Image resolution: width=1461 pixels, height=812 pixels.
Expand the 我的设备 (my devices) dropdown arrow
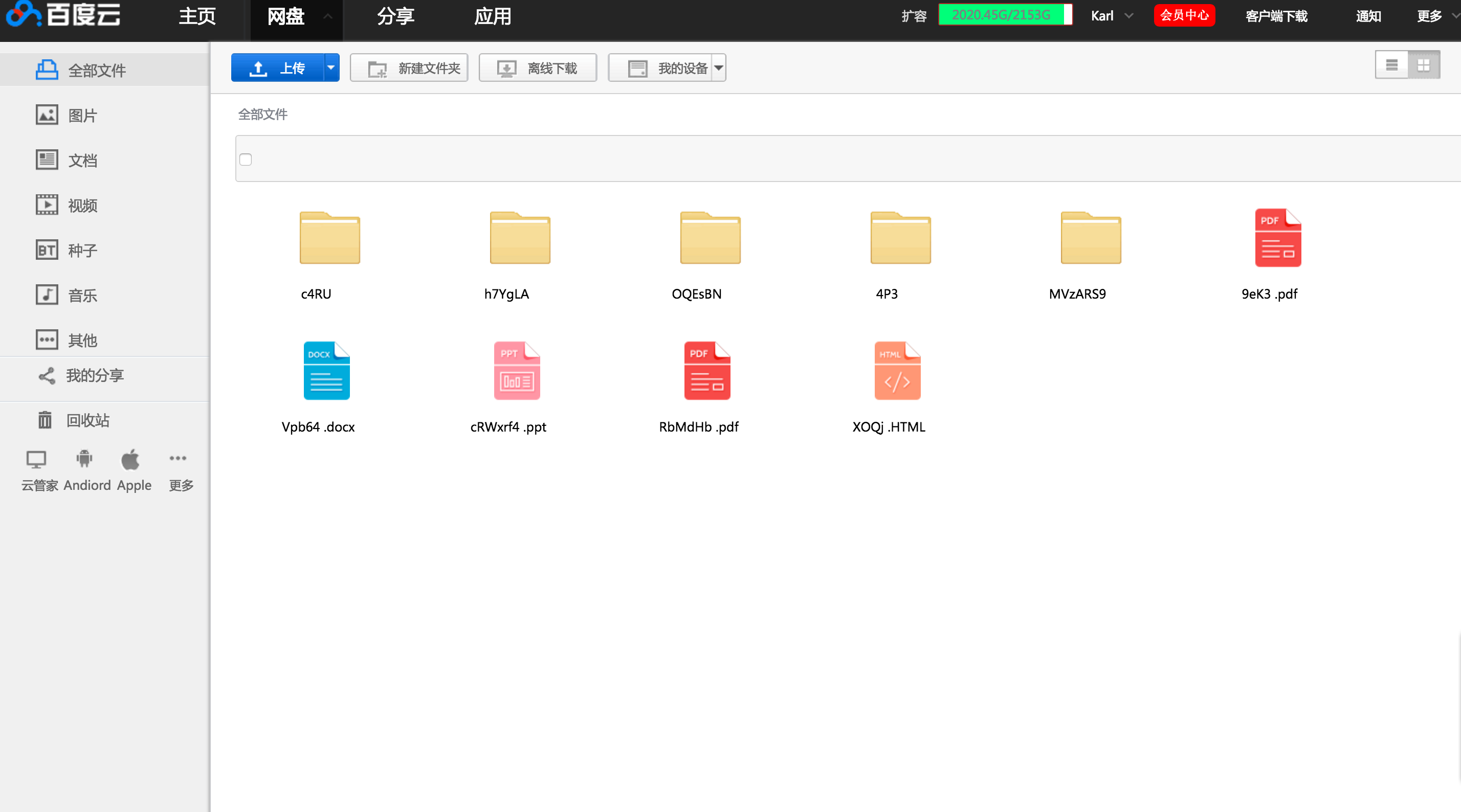718,68
